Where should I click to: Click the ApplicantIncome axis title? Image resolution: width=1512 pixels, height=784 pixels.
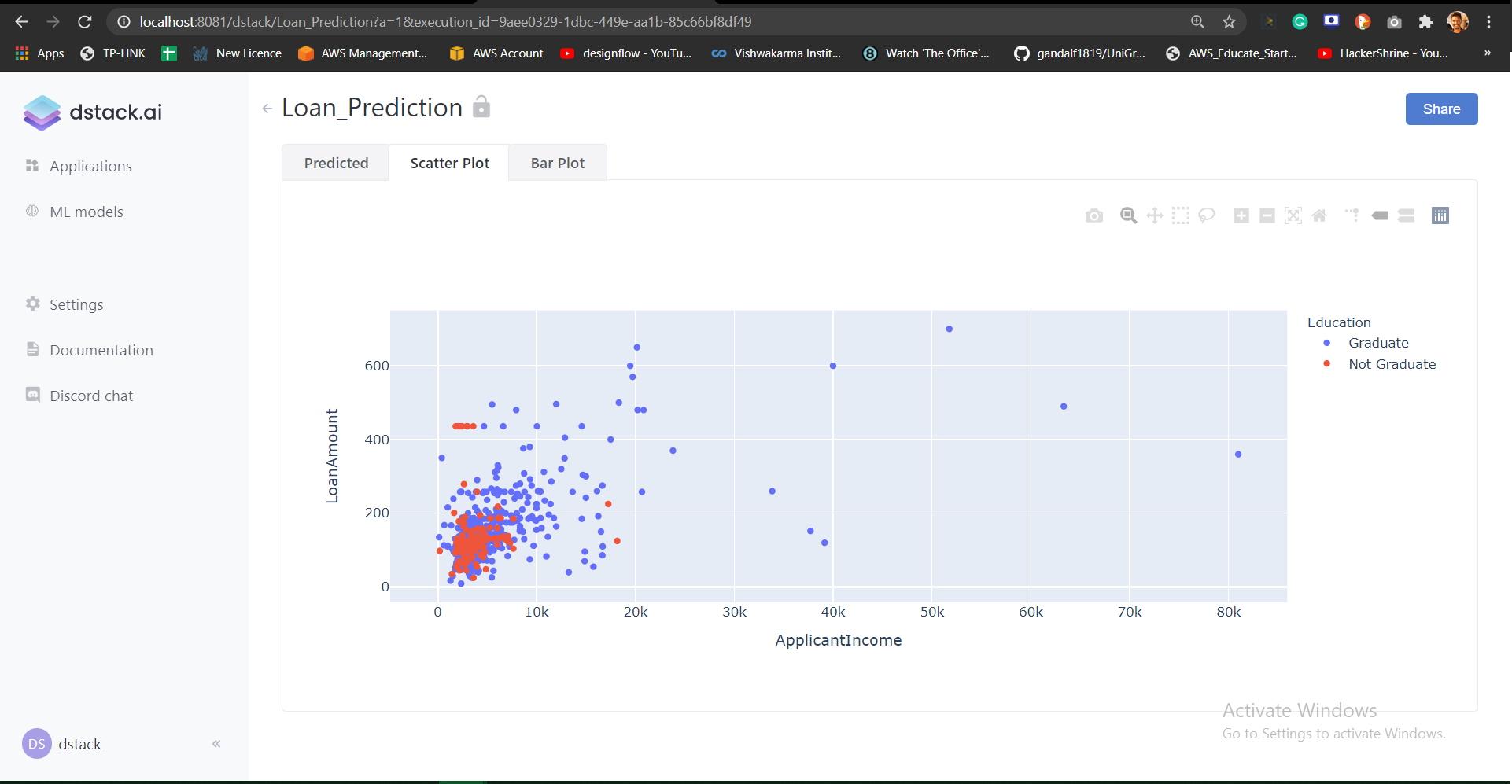click(x=839, y=640)
